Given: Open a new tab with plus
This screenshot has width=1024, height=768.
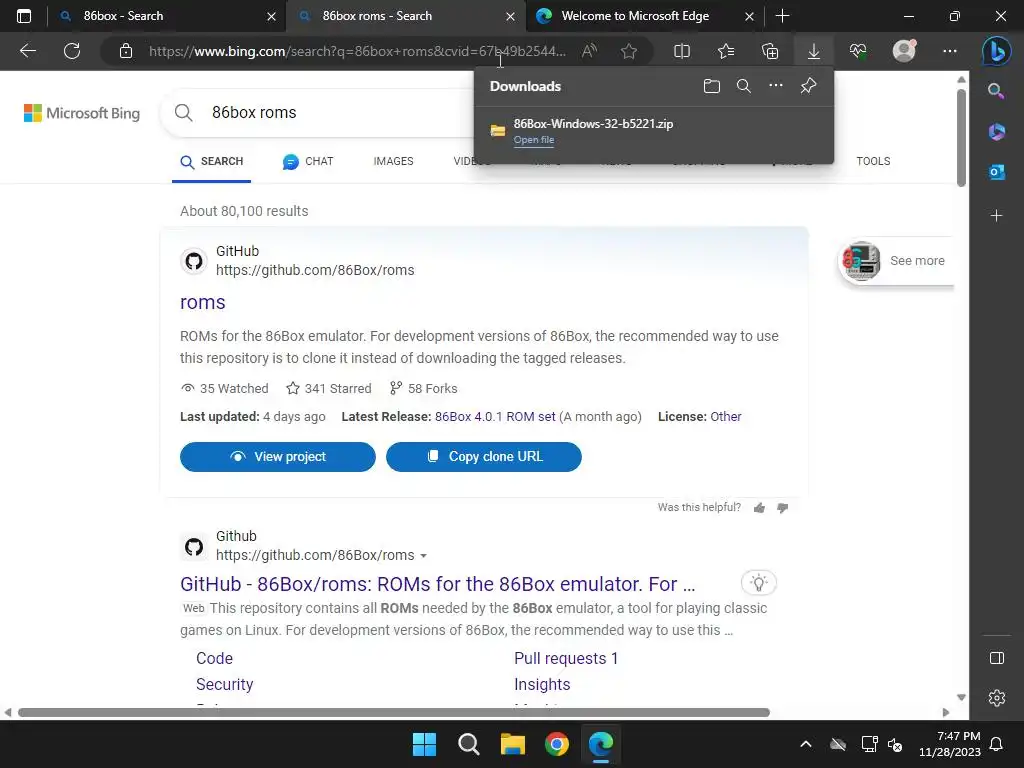Looking at the screenshot, I should coord(782,16).
